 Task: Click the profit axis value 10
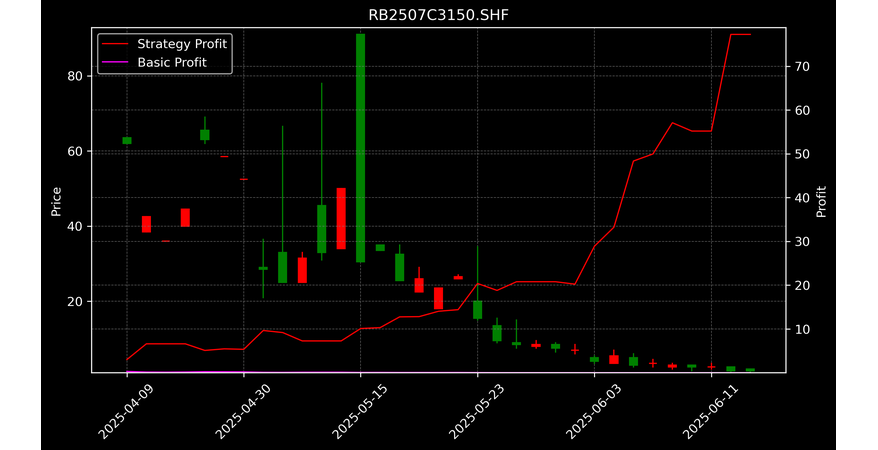point(801,329)
